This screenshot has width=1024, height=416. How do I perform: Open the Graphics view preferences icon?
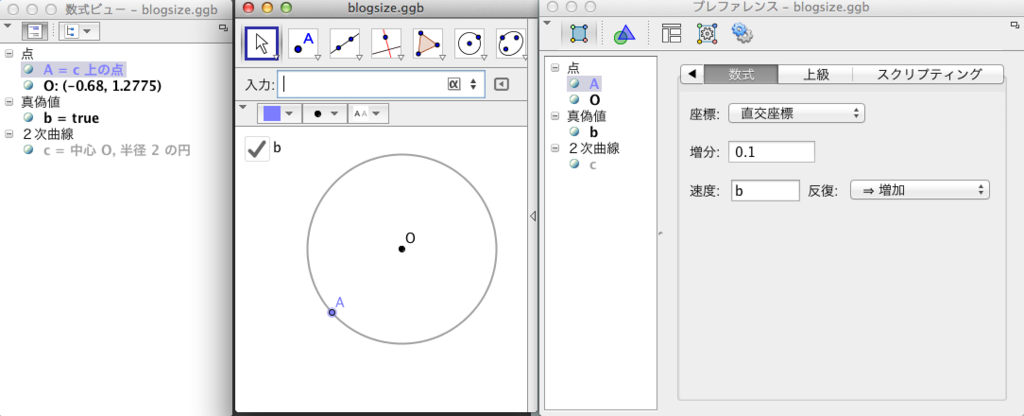(x=624, y=33)
